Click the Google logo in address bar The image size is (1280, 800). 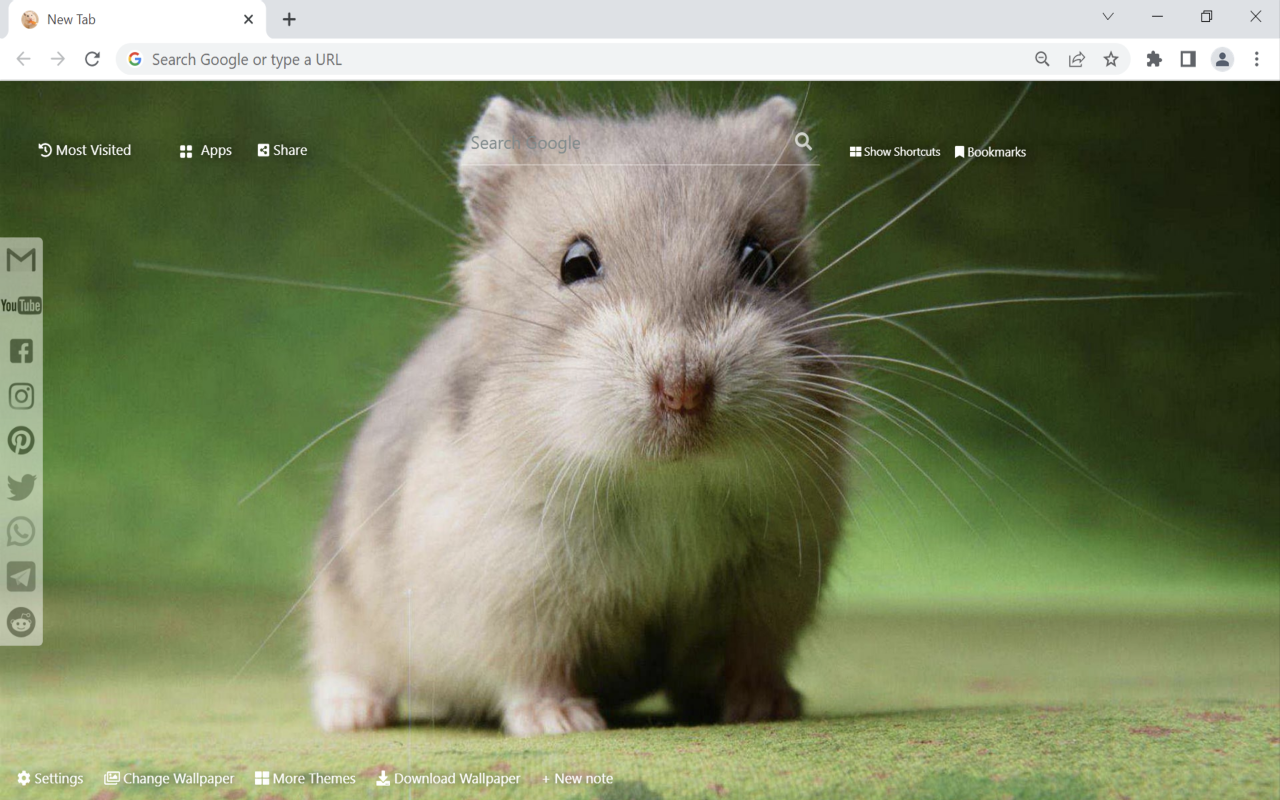(135, 60)
